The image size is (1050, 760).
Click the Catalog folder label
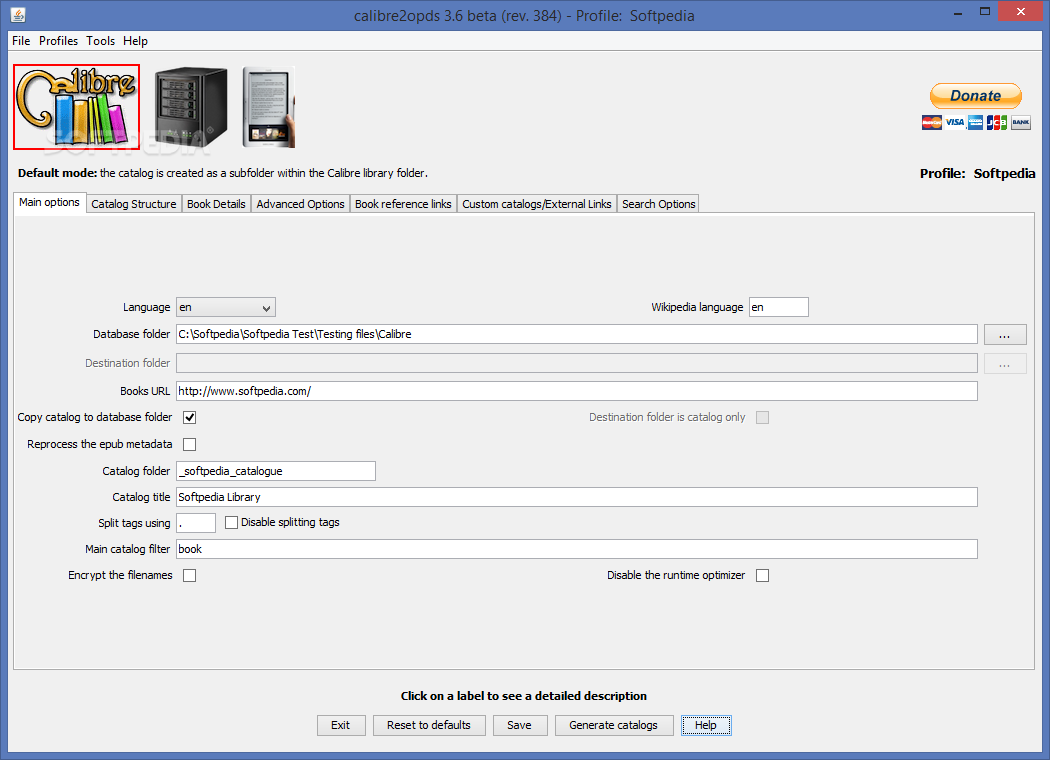(136, 471)
